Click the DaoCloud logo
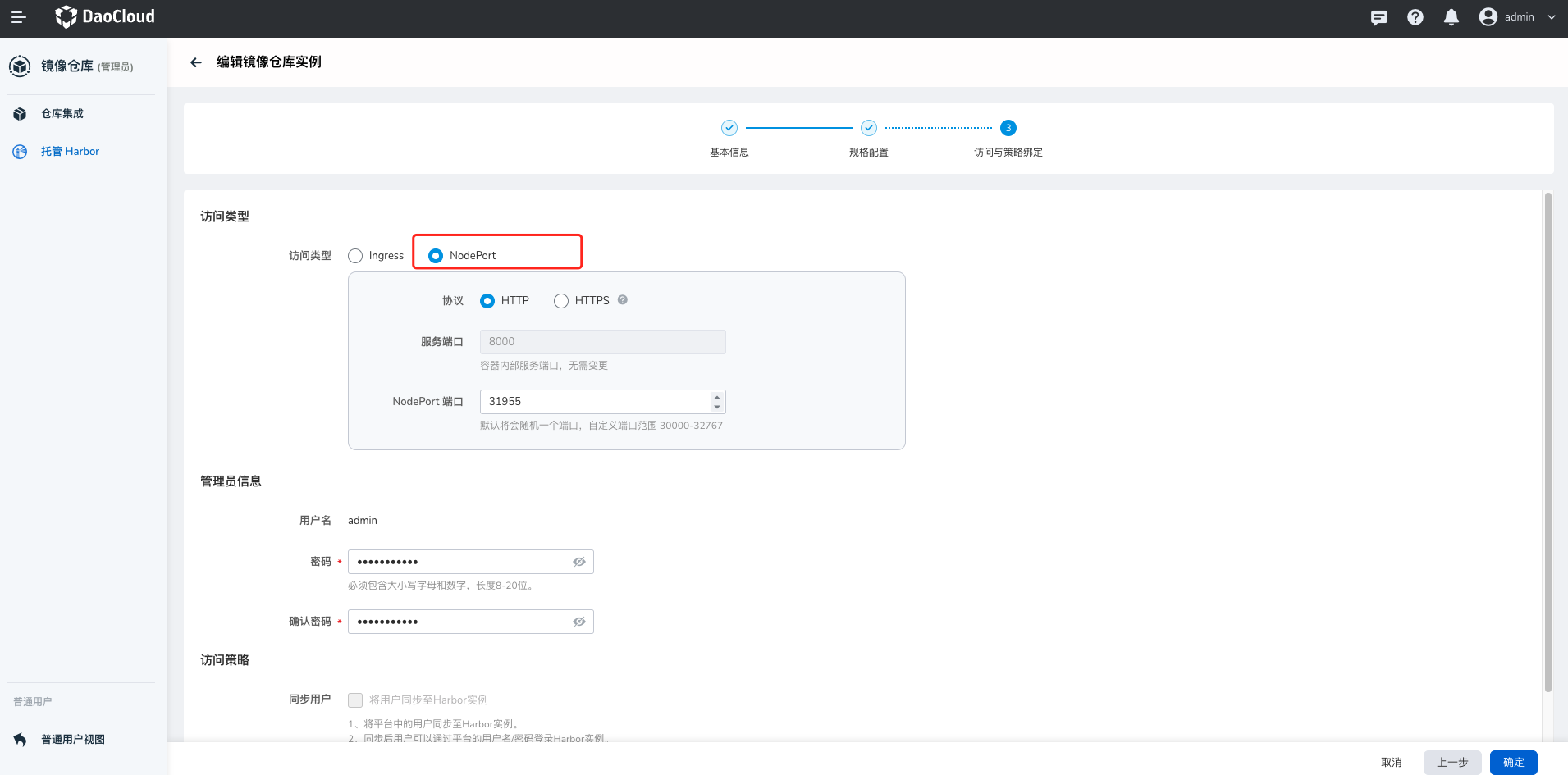1568x775 pixels. 104,16
